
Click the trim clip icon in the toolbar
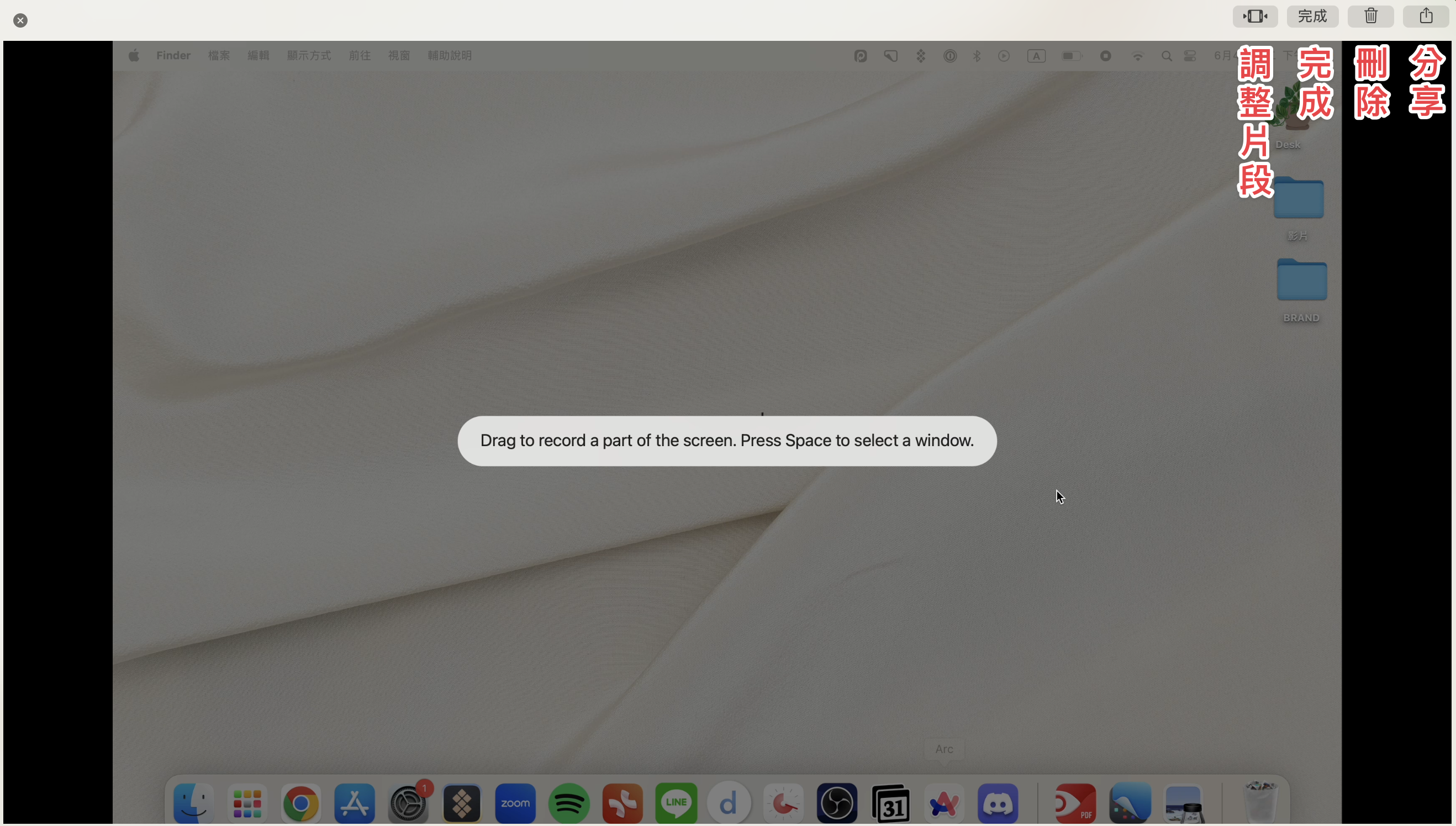(x=1254, y=16)
